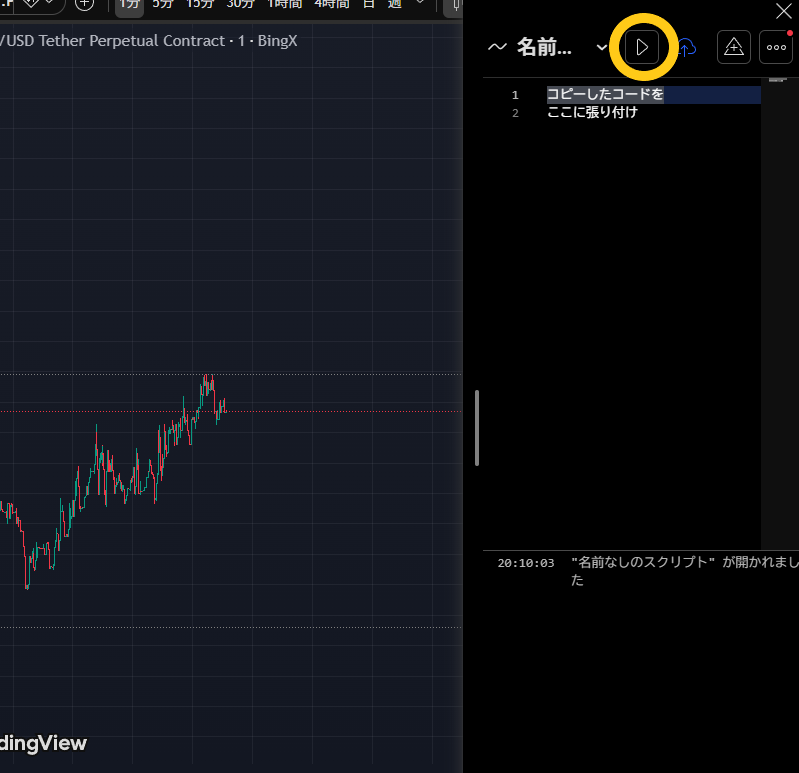Open the timeframe list dropdown arrow after 週

[x=419, y=5]
